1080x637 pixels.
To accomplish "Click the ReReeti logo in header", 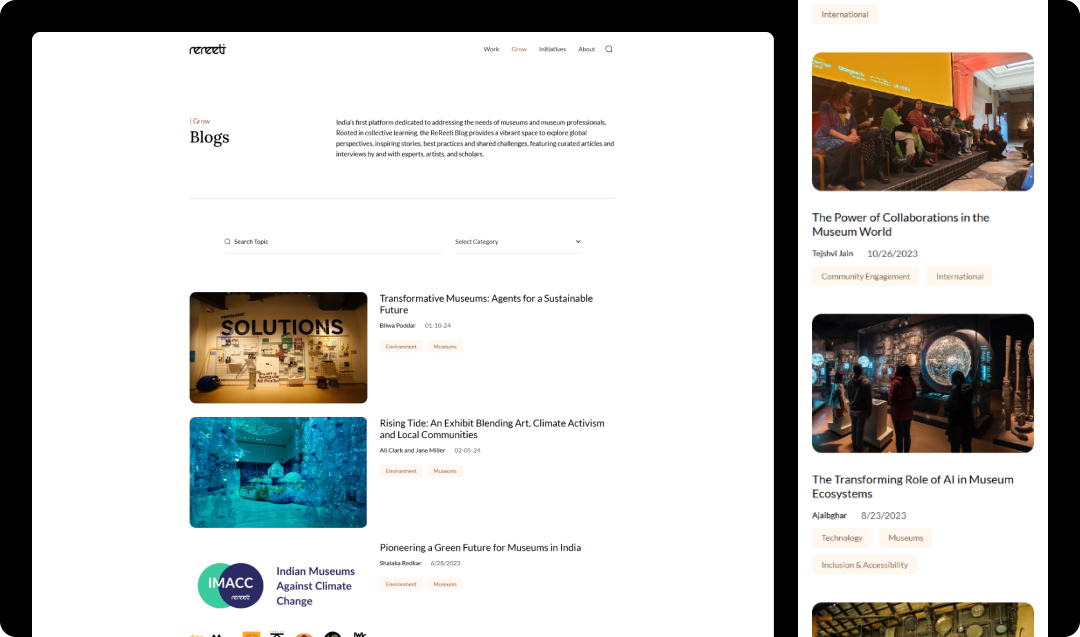I will tap(207, 49).
